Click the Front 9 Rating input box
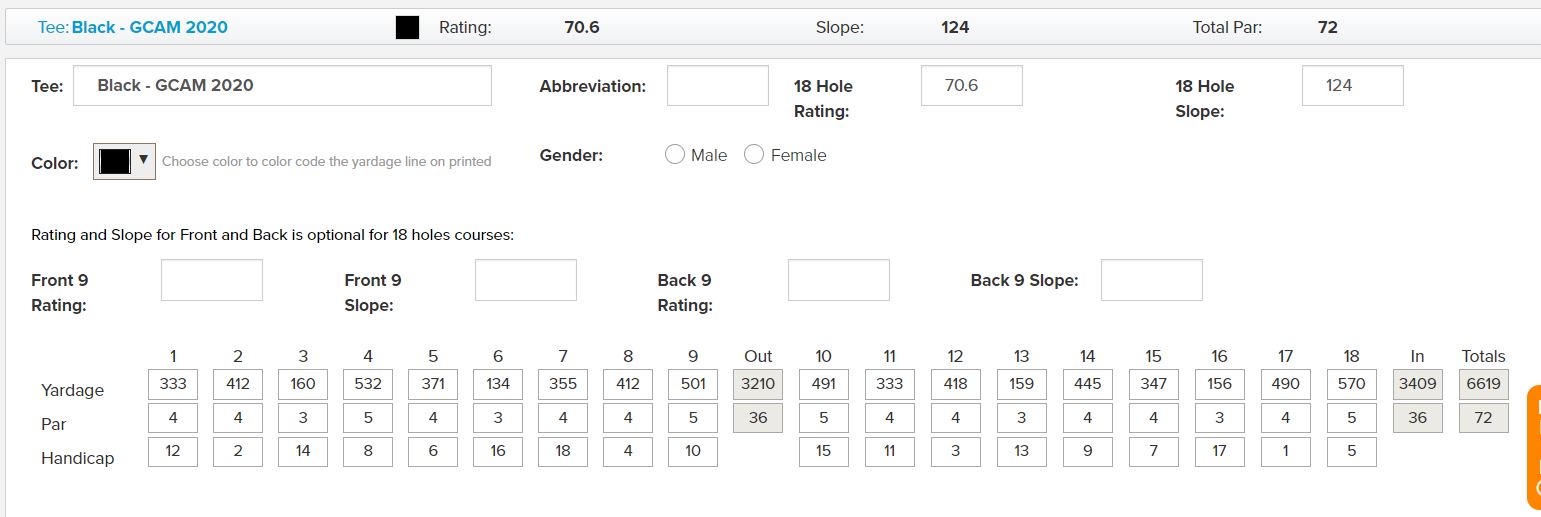Image resolution: width=1541 pixels, height=517 pixels. tap(212, 280)
